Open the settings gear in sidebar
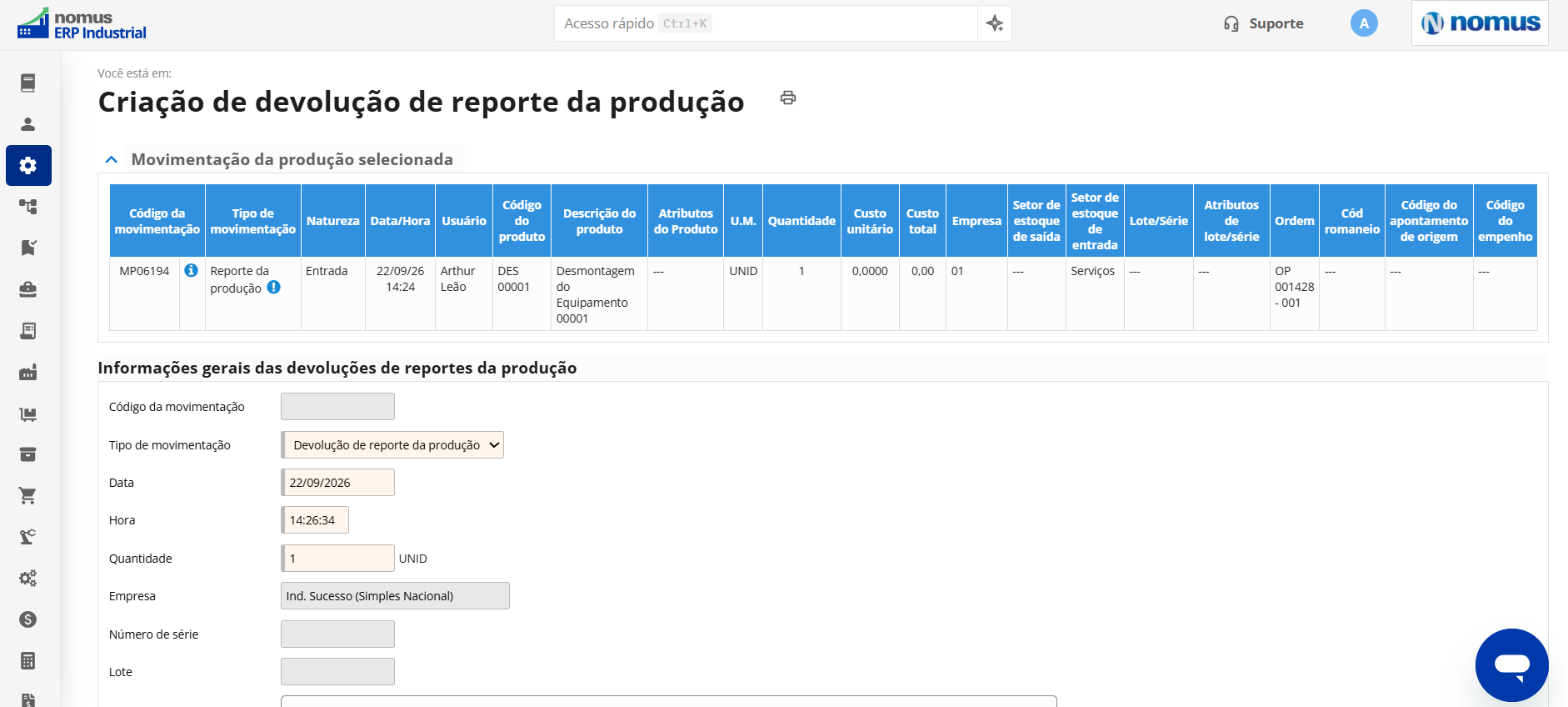 28,165
